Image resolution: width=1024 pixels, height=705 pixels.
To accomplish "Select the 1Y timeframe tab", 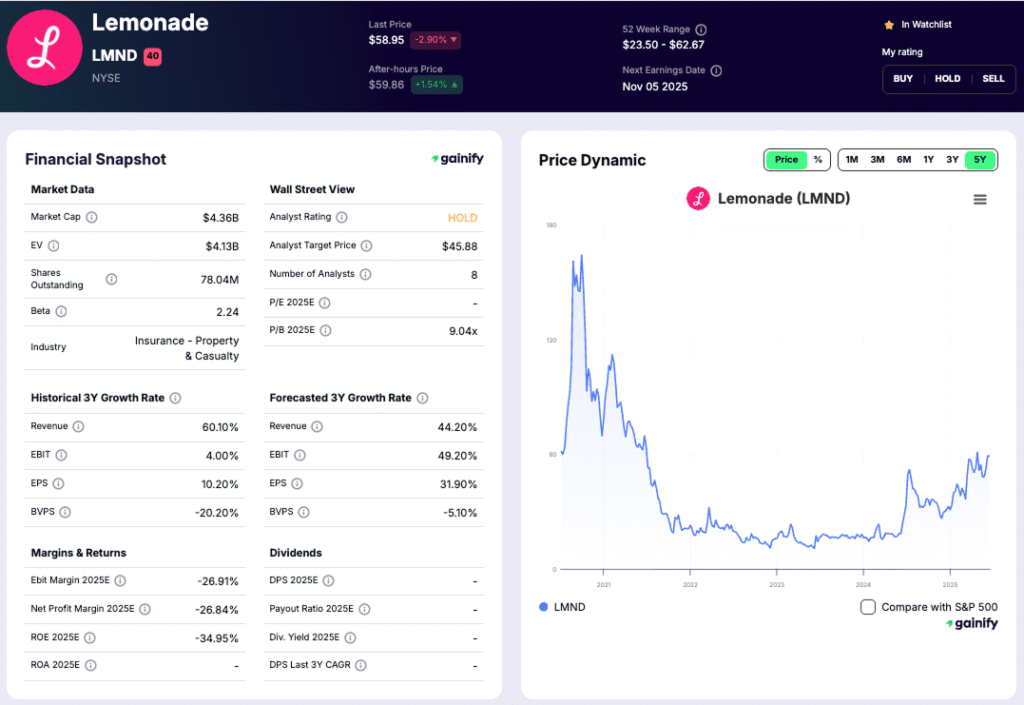I will [929, 159].
